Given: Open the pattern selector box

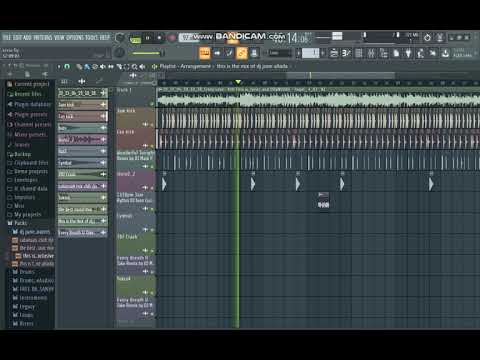Looking at the screenshot, I should [x=310, y=53].
